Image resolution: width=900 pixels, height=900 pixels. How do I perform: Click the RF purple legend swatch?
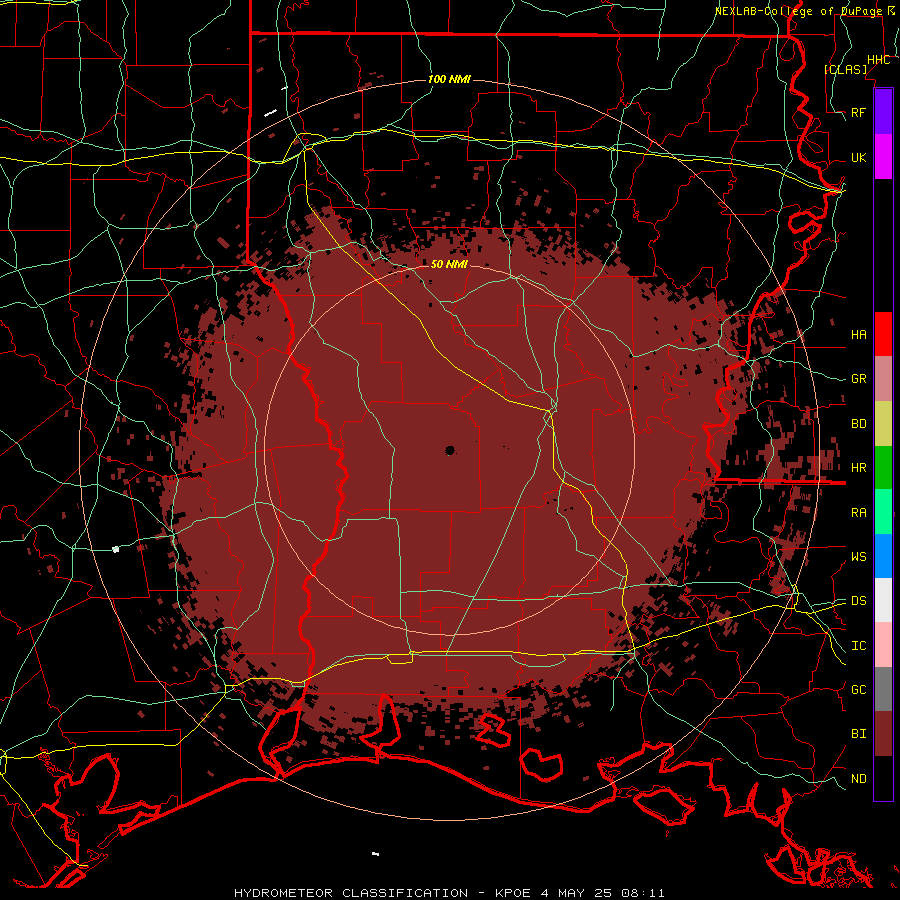pyautogui.click(x=883, y=112)
